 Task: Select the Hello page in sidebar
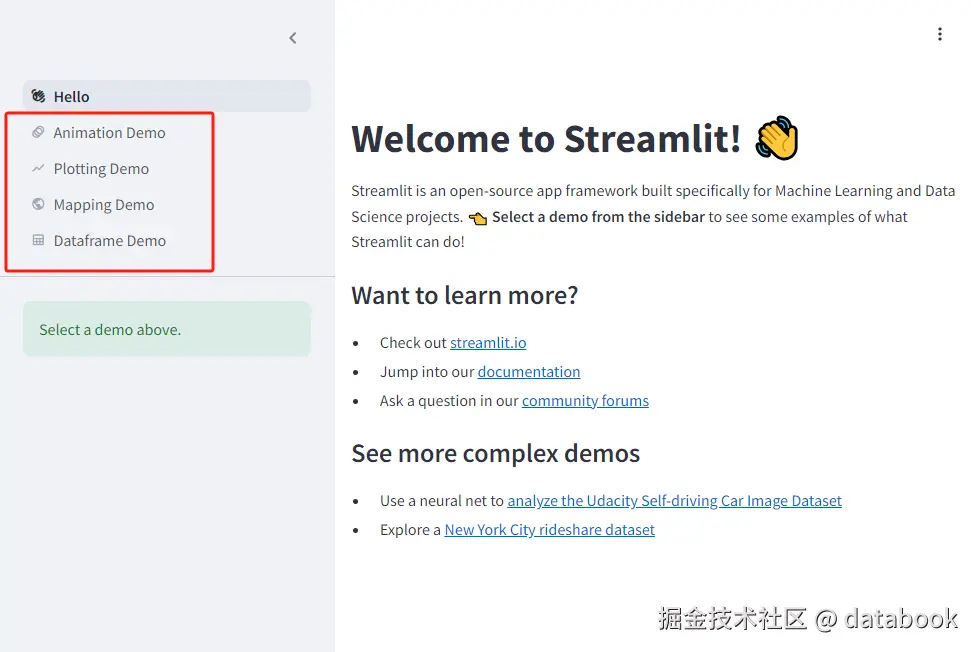pyautogui.click(x=166, y=96)
